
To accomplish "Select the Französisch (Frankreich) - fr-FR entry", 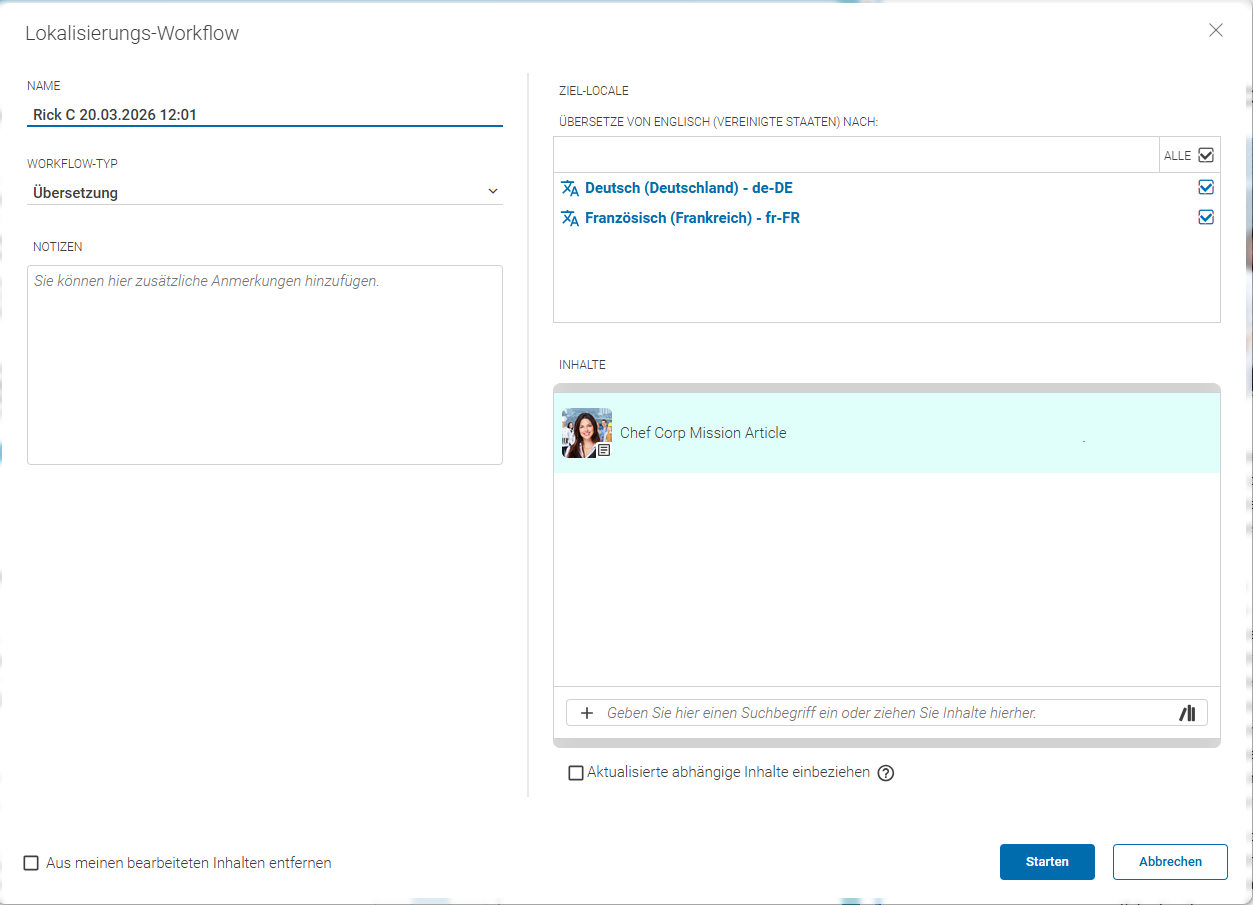I will tap(692, 218).
